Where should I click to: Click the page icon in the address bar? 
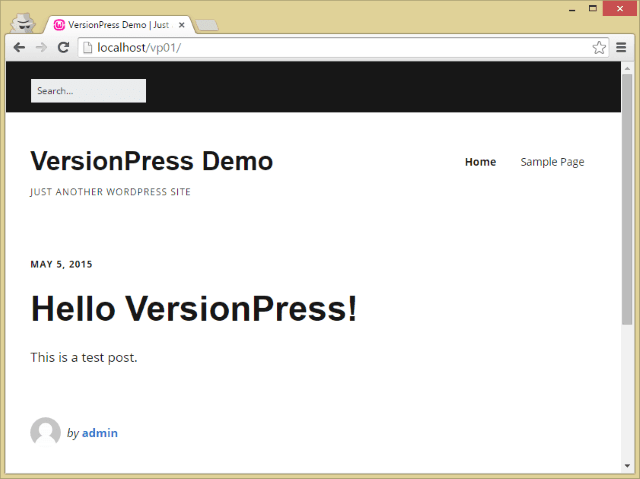(x=87, y=48)
